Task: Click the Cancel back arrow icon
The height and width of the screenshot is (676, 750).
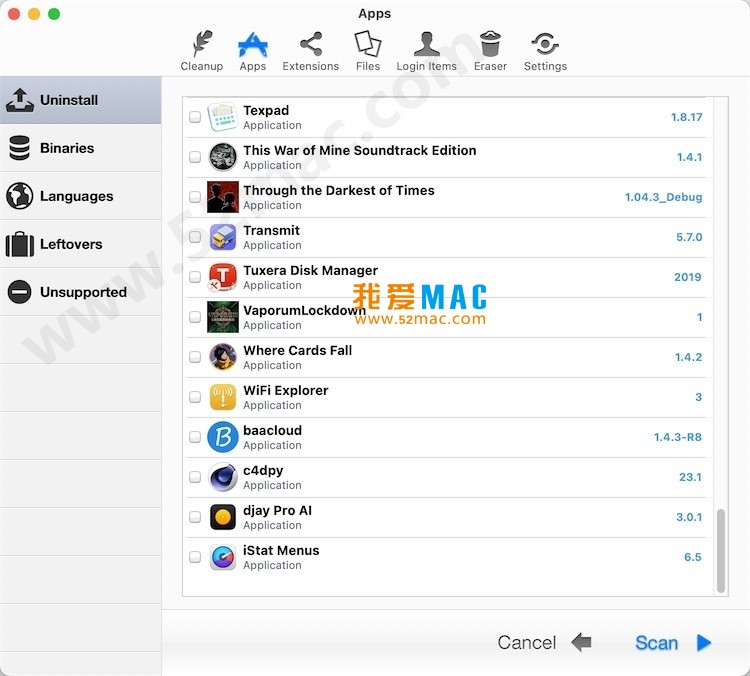Action: pos(581,642)
